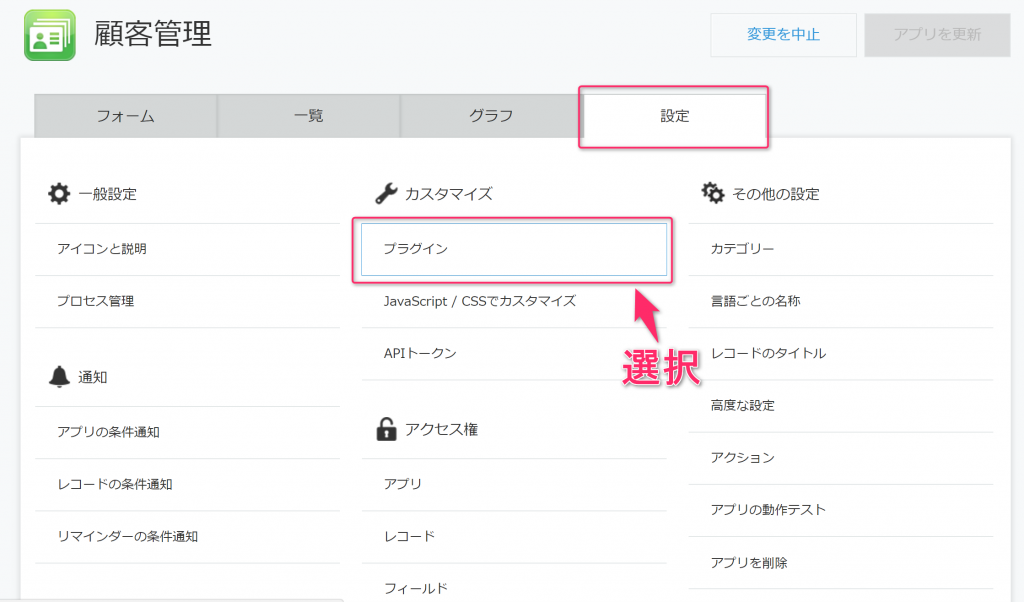Switch to the フォーム tab
1024x602 pixels.
(125, 116)
